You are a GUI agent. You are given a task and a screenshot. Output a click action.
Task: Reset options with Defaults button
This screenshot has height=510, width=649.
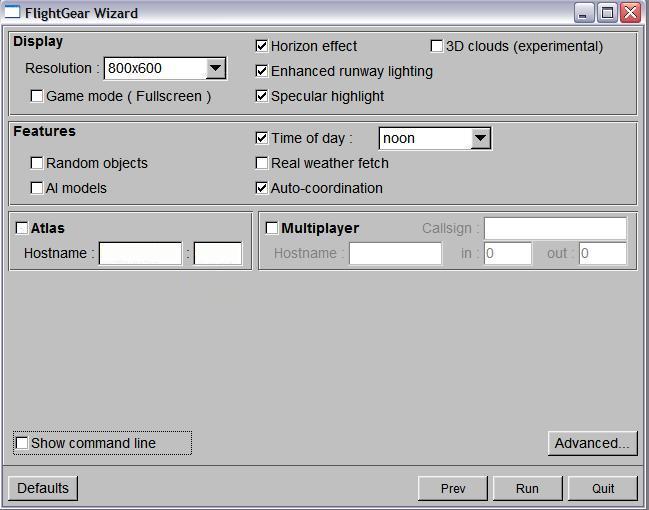click(x=43, y=488)
